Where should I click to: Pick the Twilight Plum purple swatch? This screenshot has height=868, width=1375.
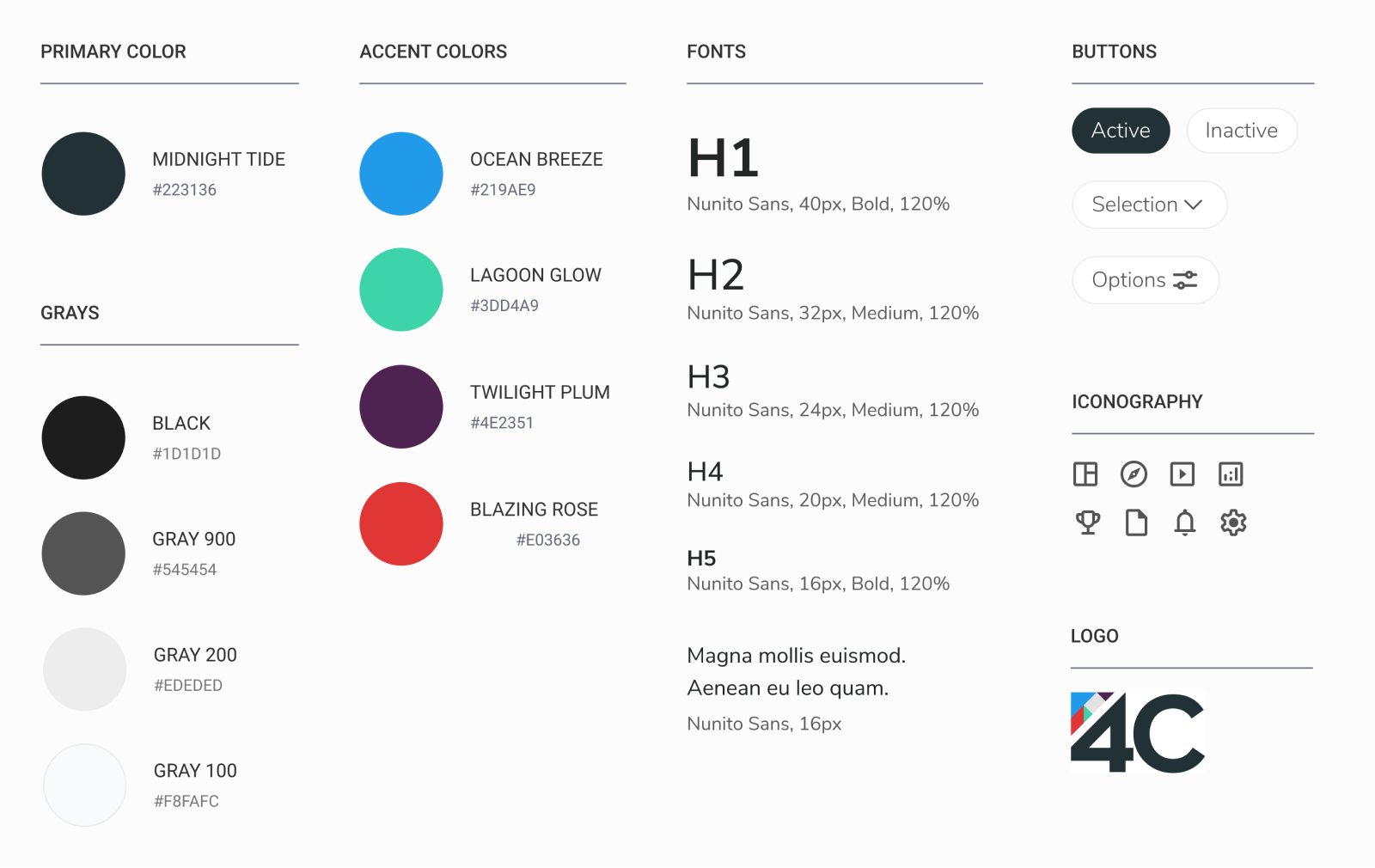click(x=401, y=406)
